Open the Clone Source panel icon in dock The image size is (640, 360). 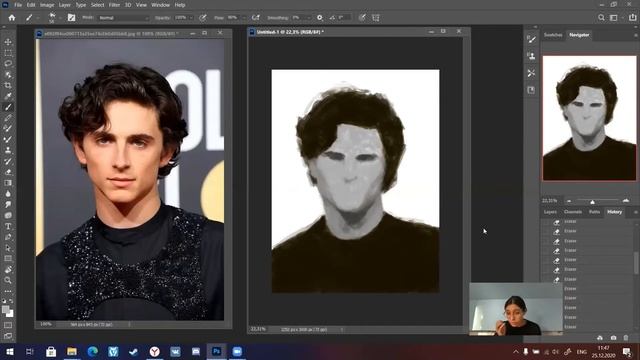pos(531,56)
